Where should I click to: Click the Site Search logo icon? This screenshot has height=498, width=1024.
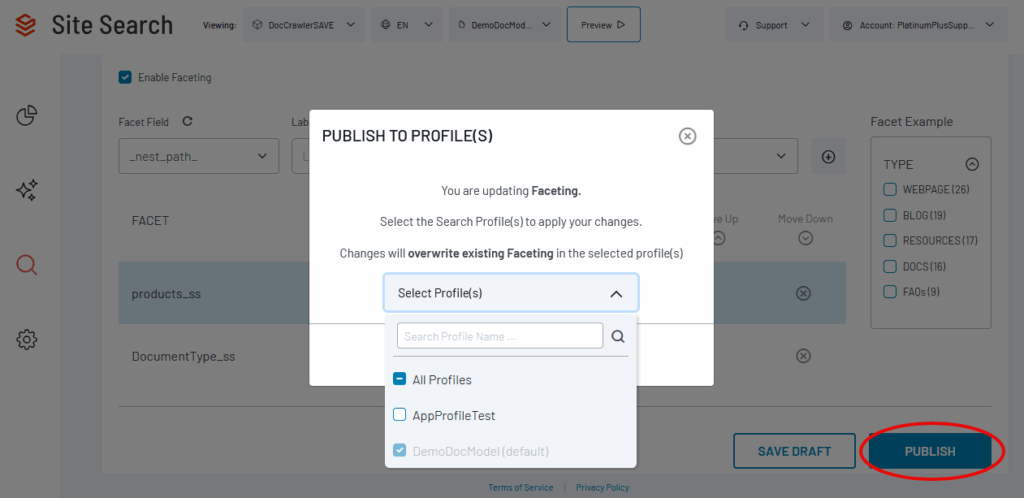click(26, 24)
